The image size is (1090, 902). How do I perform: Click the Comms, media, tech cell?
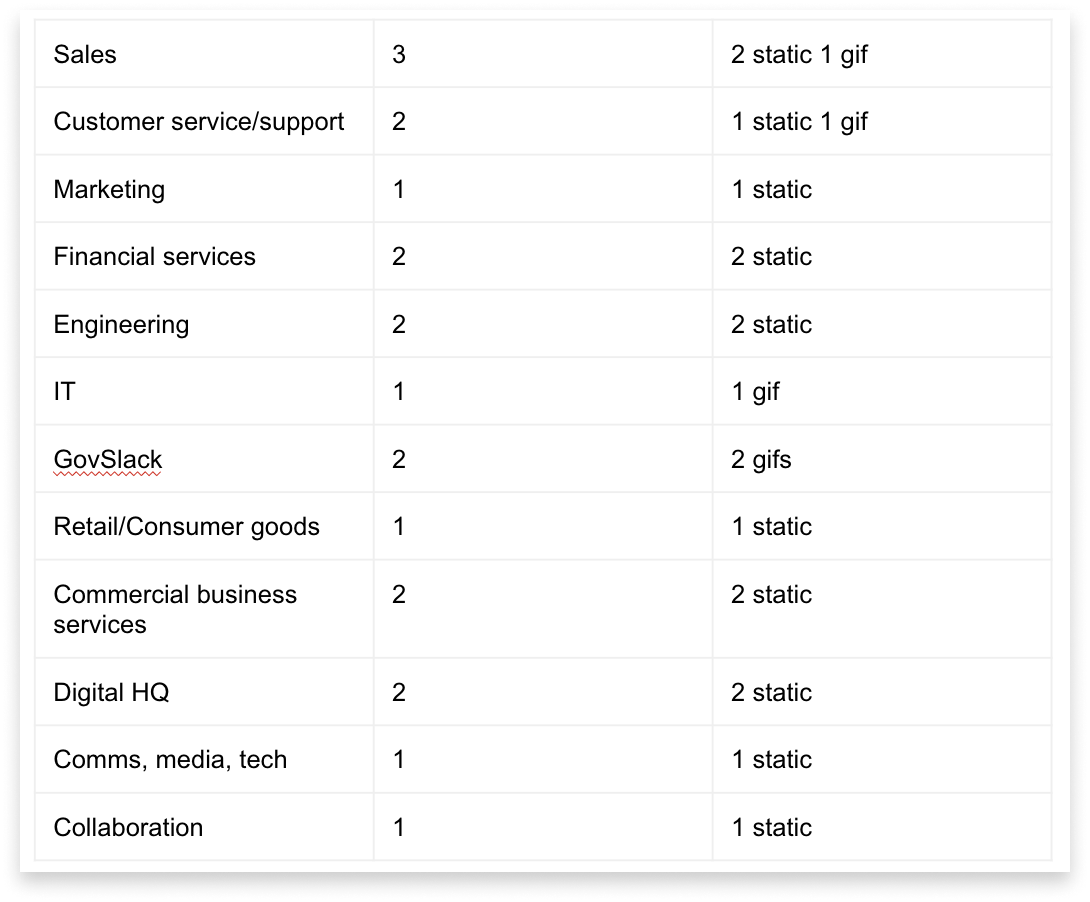tap(170, 760)
